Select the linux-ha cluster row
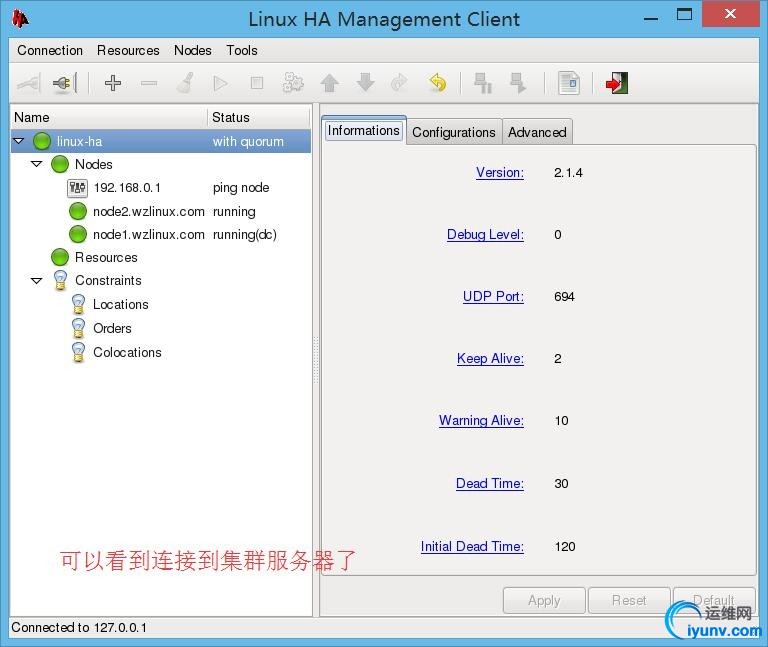The image size is (768, 647). [x=161, y=141]
